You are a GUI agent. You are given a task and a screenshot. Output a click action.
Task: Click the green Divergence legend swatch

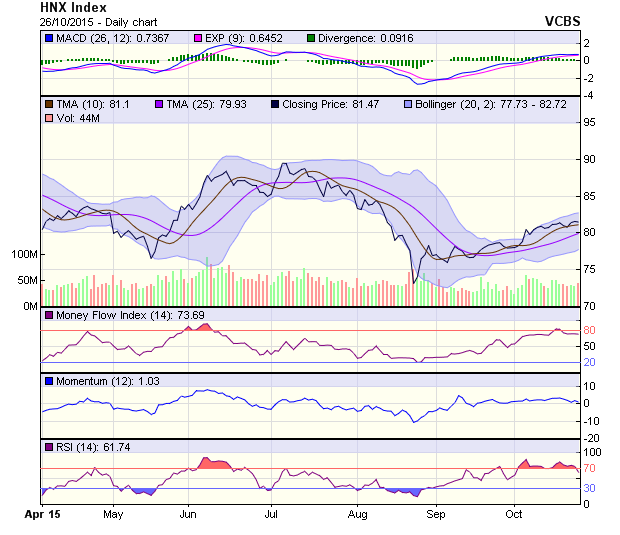pyautogui.click(x=312, y=38)
